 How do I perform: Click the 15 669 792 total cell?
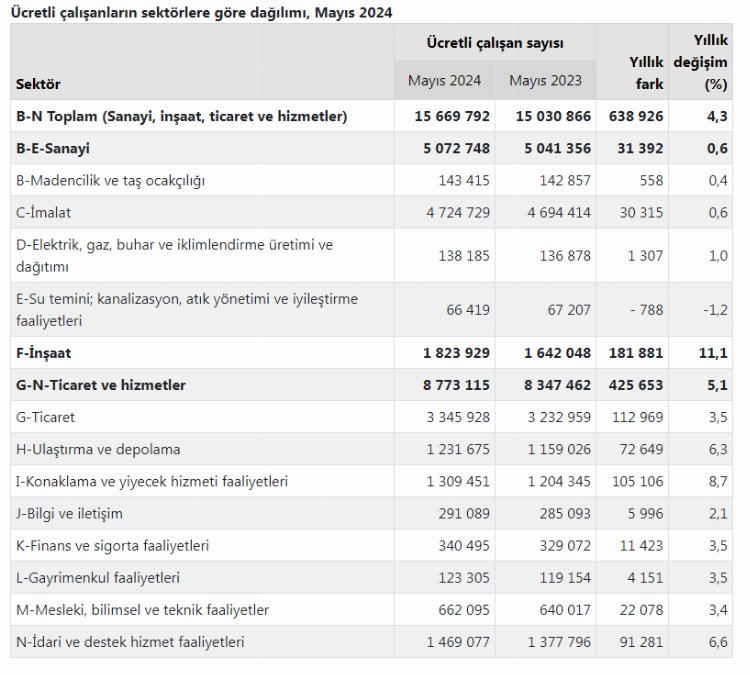tap(452, 116)
